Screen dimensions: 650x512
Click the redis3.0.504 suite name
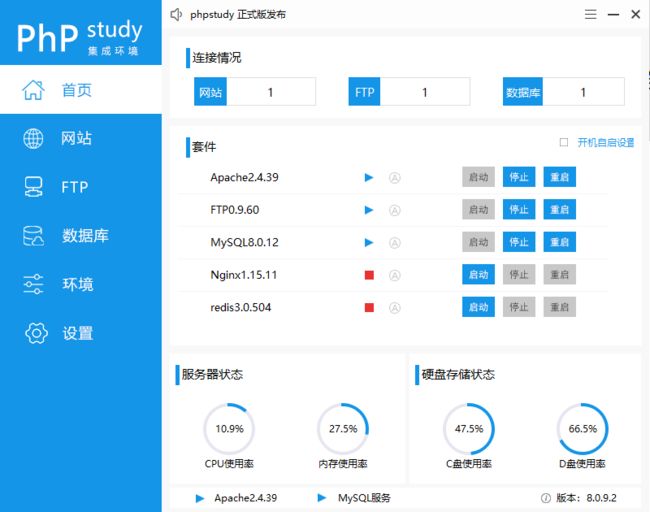240,307
